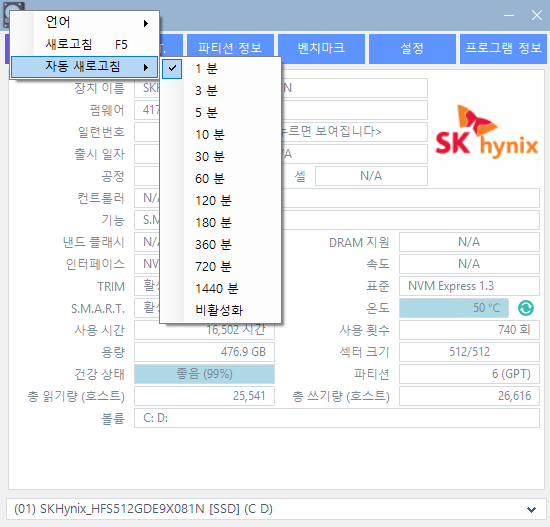Set auto refresh to 60 분
The width and height of the screenshot is (550, 527).
220,179
